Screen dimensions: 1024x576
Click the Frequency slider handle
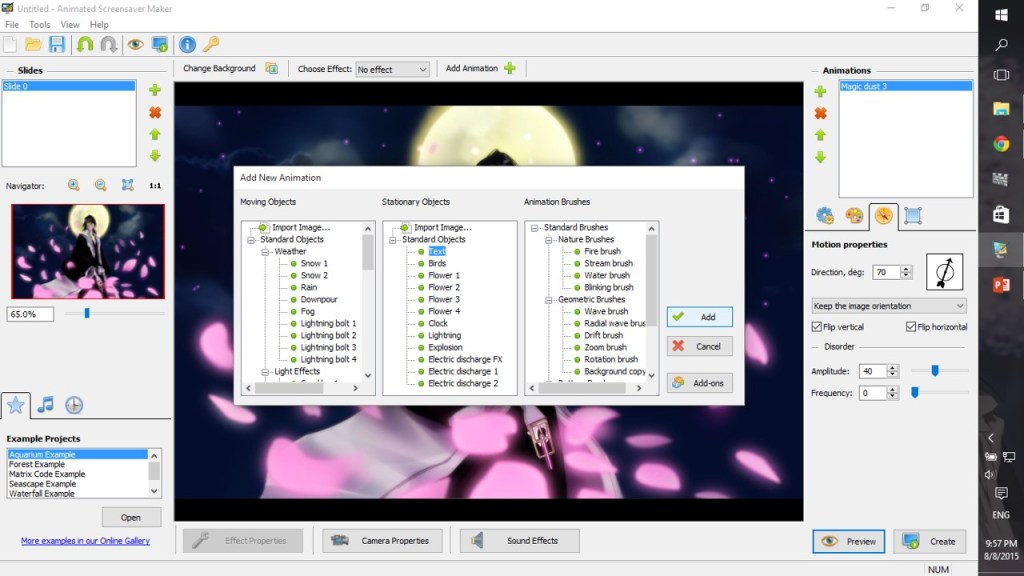(x=915, y=392)
